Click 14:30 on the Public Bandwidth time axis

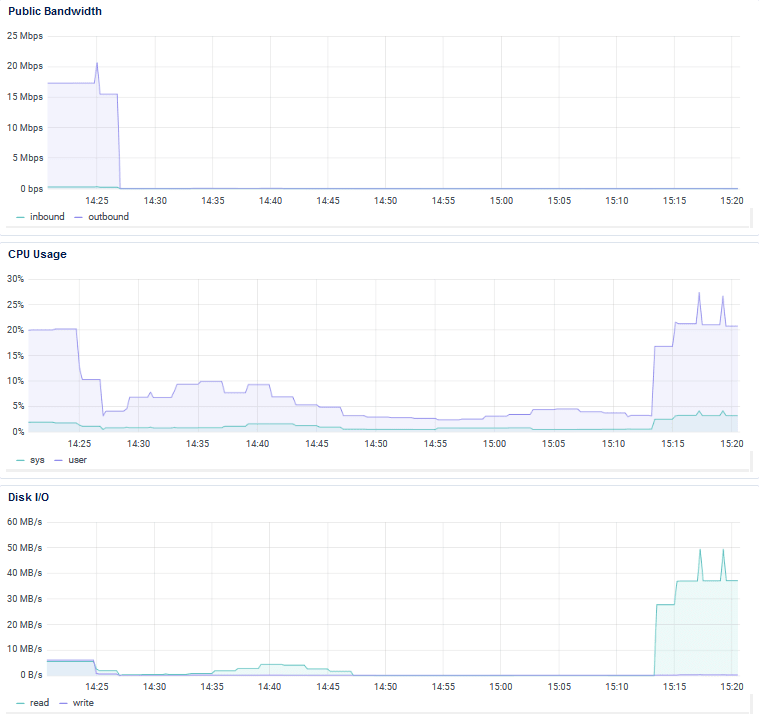pos(155,201)
